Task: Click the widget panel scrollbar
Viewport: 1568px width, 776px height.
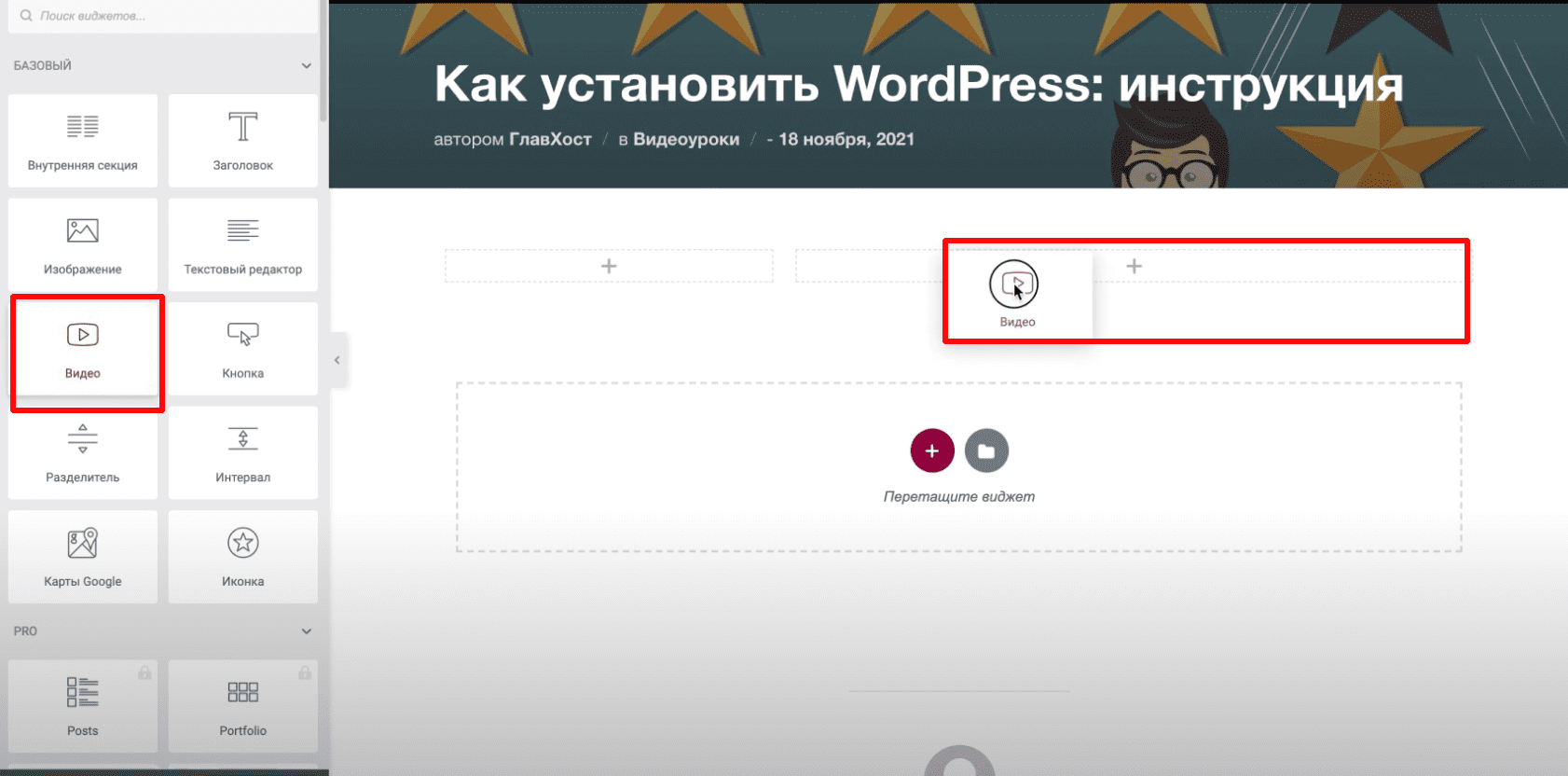Action: pos(323,62)
